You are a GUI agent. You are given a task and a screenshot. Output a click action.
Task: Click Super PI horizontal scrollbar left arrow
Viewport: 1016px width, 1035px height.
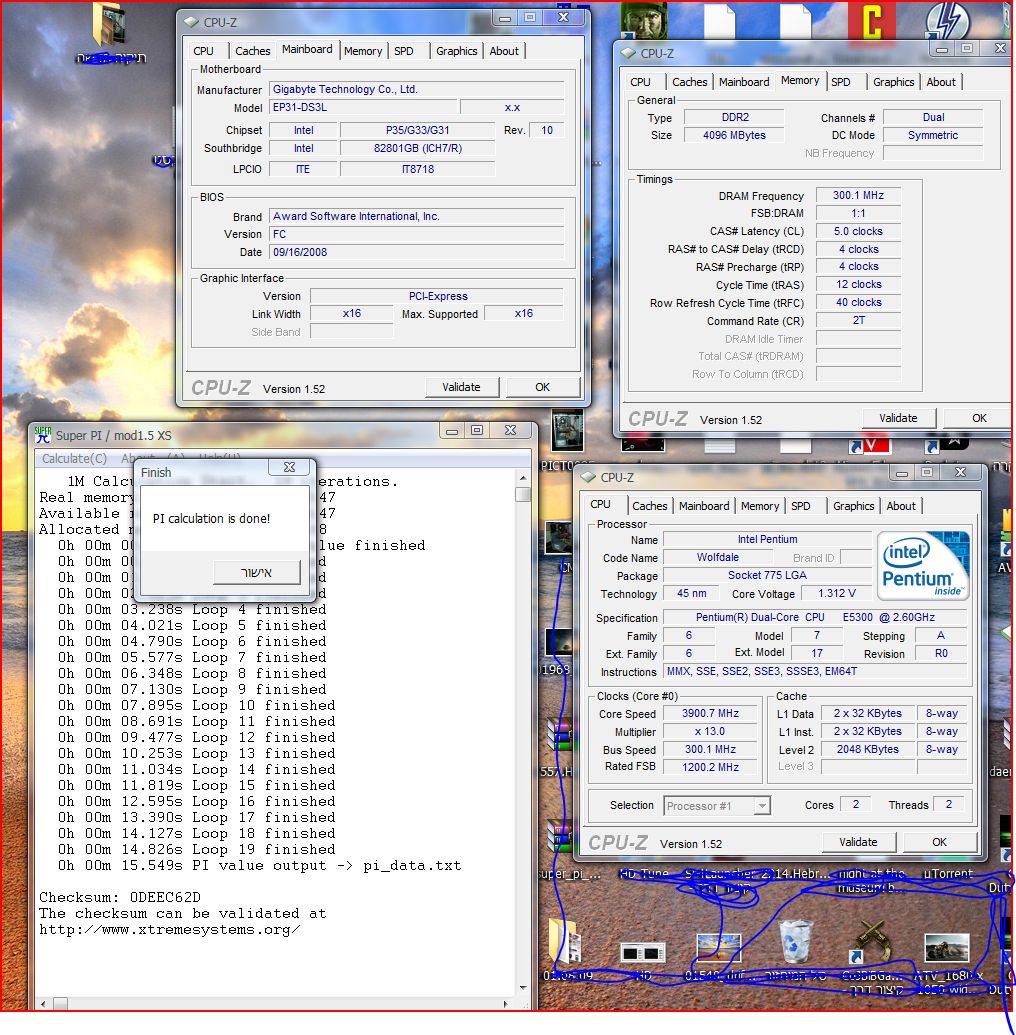point(44,1003)
